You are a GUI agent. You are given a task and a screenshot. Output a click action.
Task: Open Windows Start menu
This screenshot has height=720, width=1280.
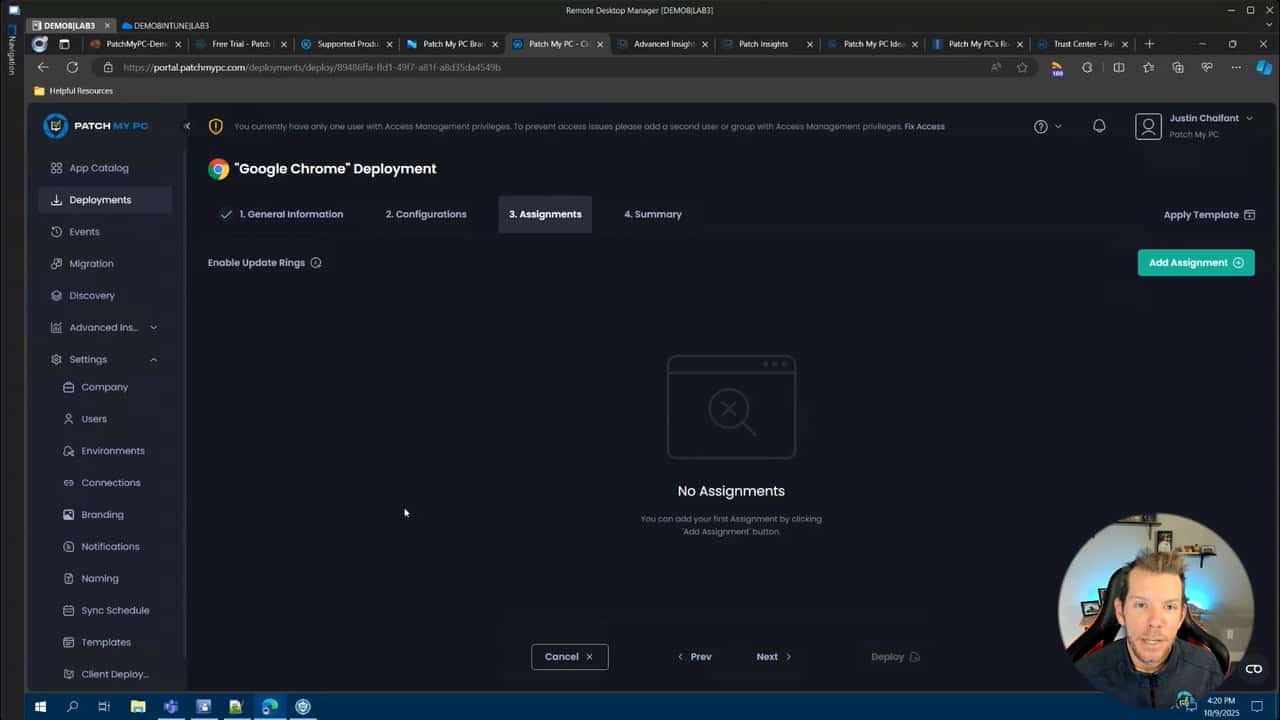coord(40,707)
